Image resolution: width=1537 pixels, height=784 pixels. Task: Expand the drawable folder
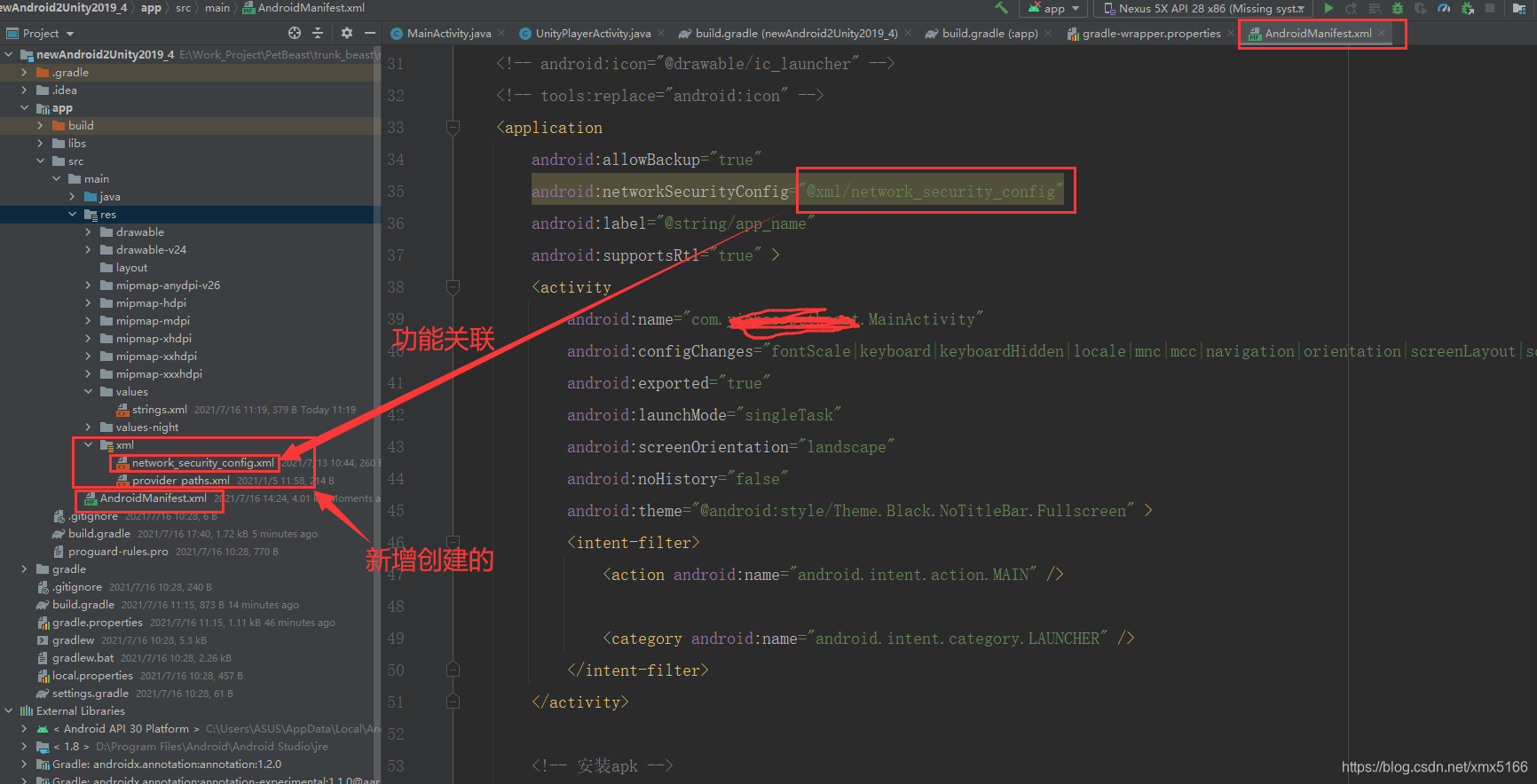click(x=88, y=232)
